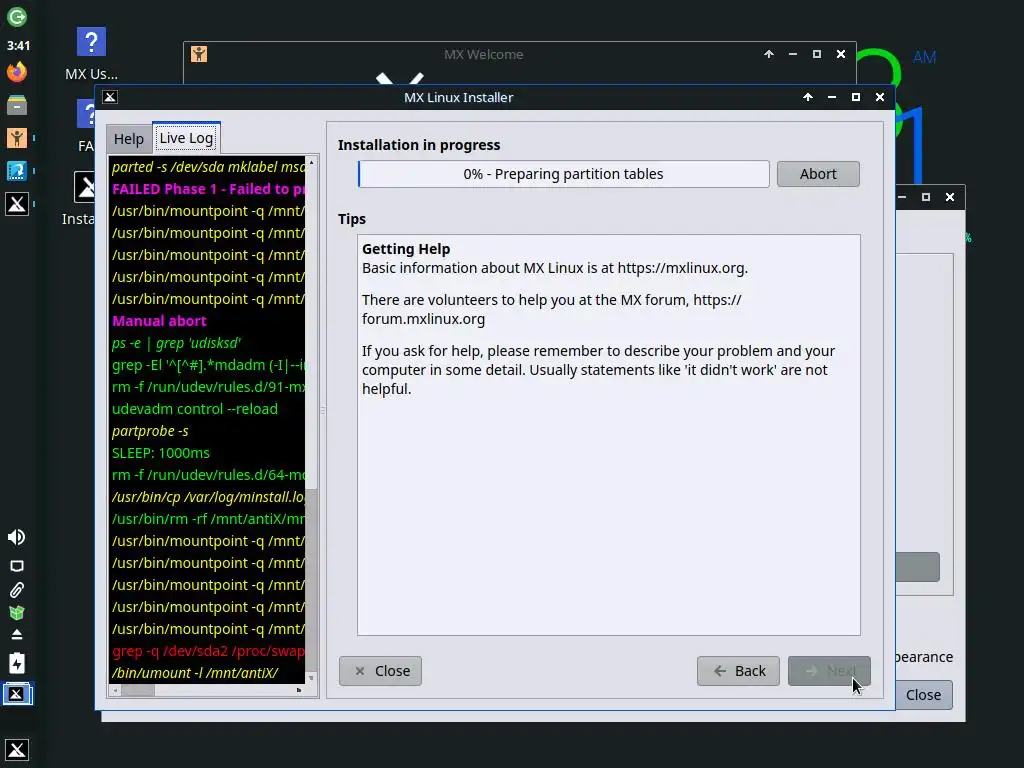The width and height of the screenshot is (1024, 768).
Task: Click the eject removable media icon
Action: tap(17, 635)
